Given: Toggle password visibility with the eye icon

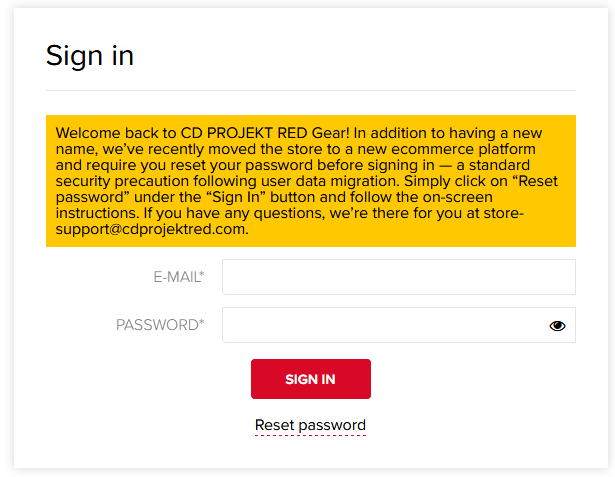Looking at the screenshot, I should click(557, 326).
